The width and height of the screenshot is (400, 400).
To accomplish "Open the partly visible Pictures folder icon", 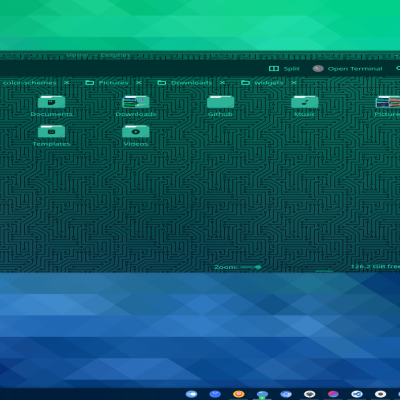I will pos(388,106).
